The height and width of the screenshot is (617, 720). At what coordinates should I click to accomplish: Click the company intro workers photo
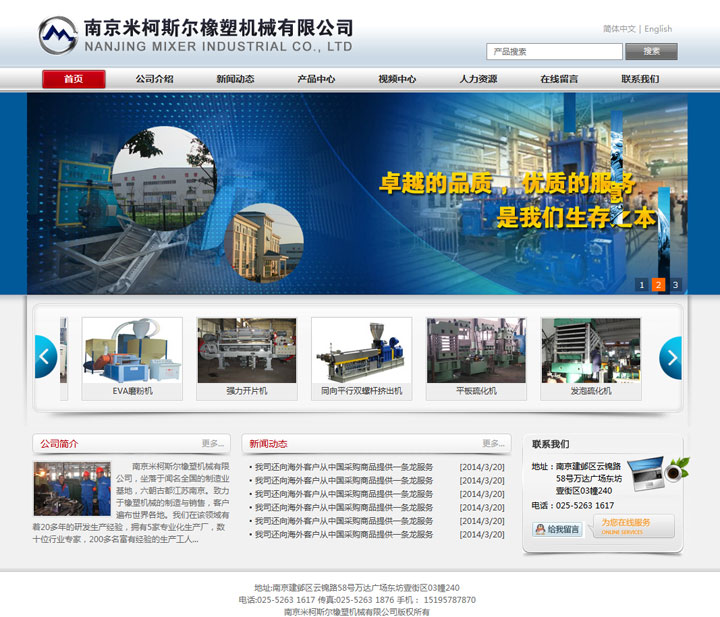click(72, 488)
